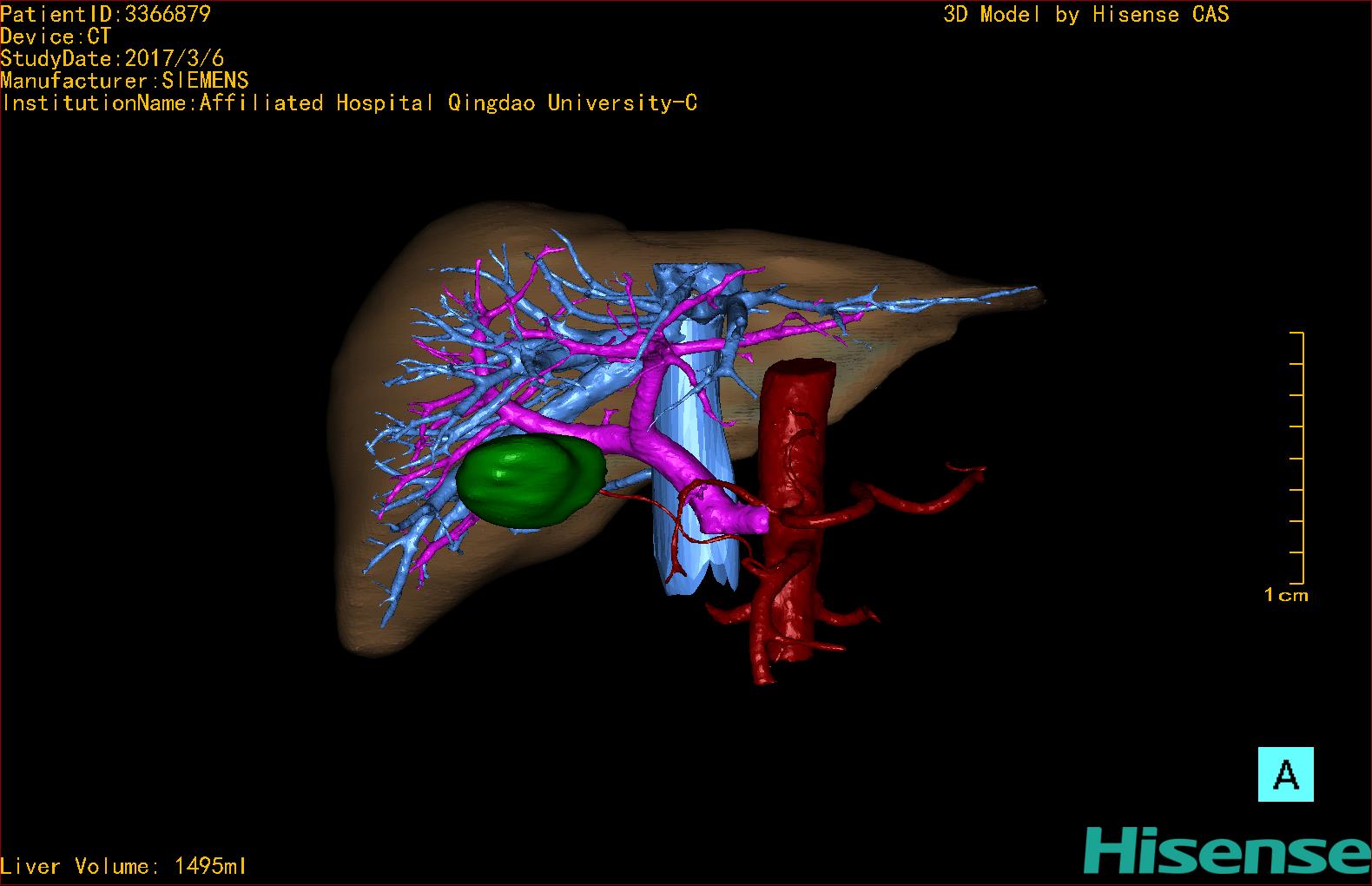Click the "PatientID:3366879" text

tap(105, 14)
